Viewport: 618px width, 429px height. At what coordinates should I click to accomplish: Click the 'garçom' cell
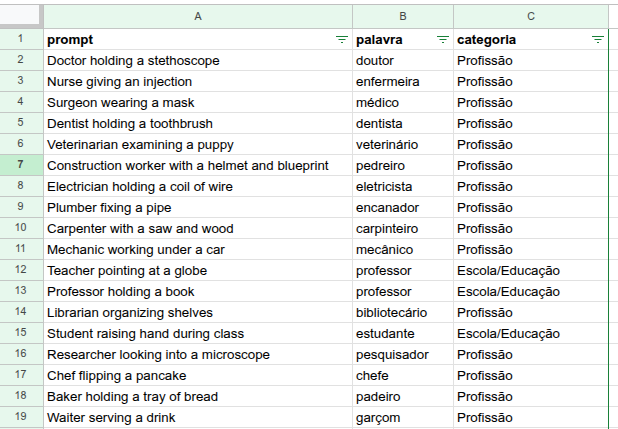(x=403, y=418)
